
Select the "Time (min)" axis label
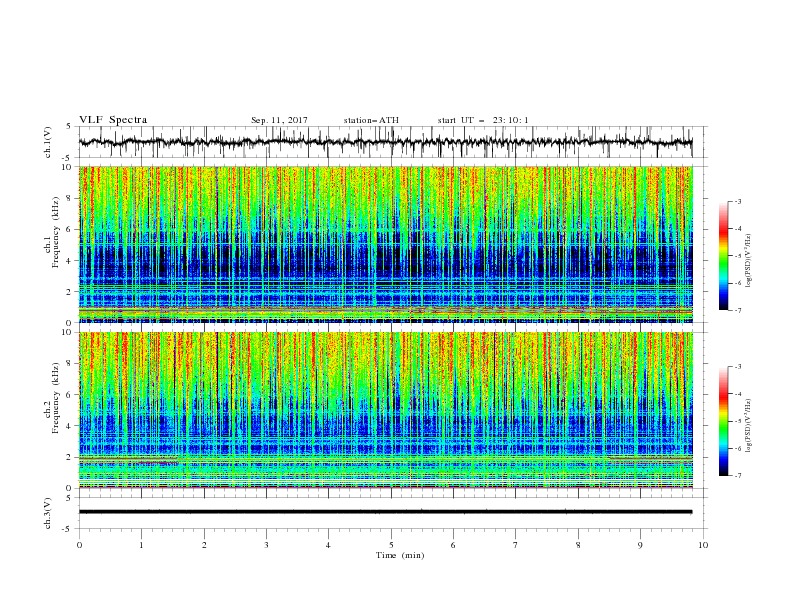click(400, 555)
